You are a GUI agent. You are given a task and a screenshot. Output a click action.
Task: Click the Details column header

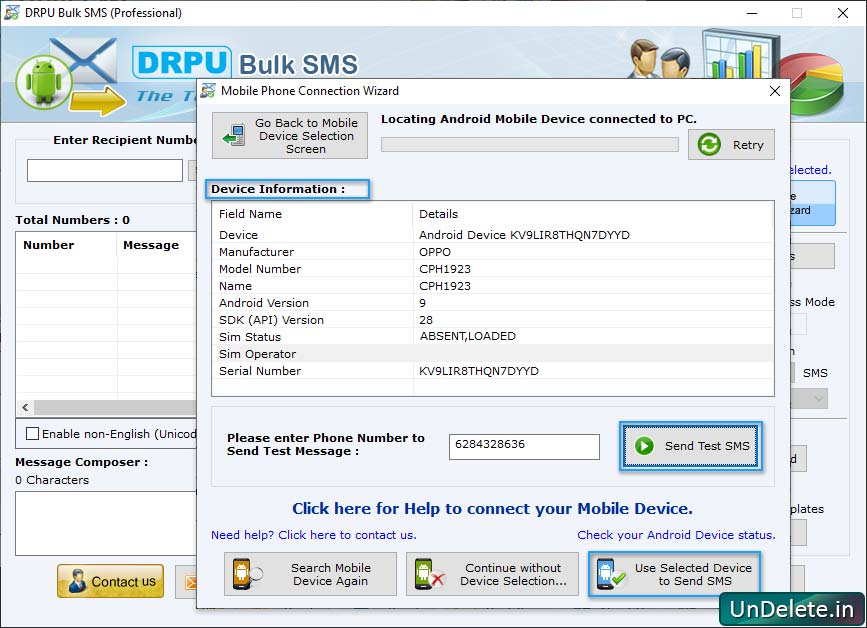pos(593,214)
